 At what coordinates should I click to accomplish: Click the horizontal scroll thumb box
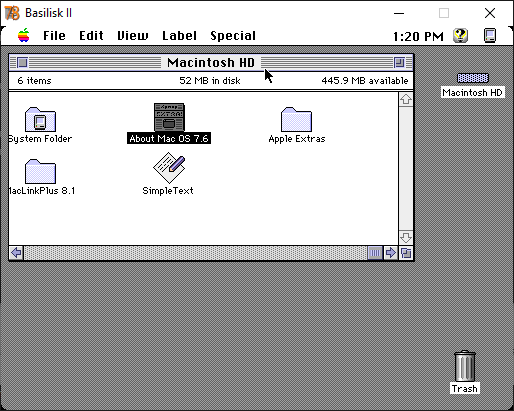pyautogui.click(x=375, y=253)
